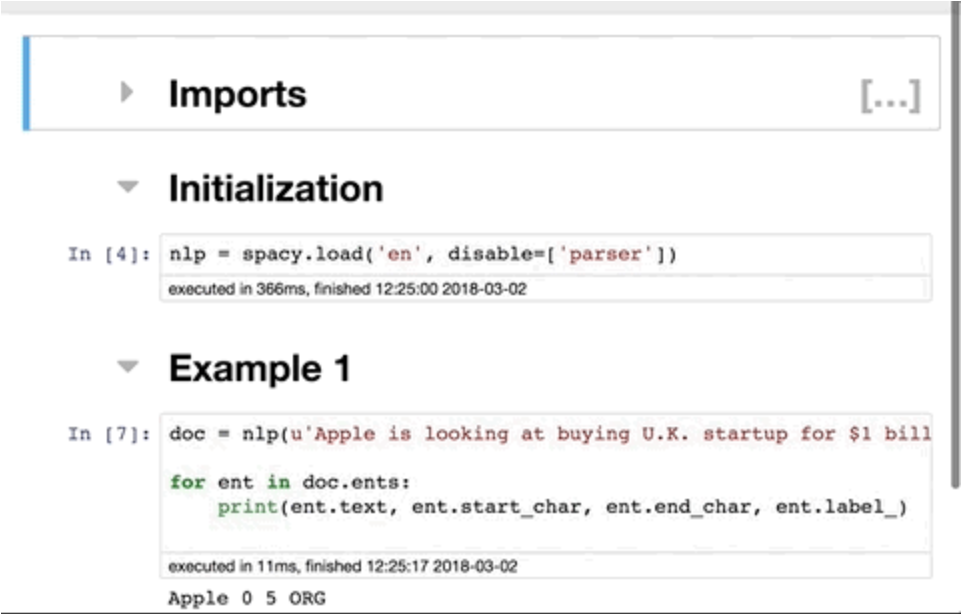This screenshot has height=614, width=961.
Task: Click the vertical notebook scrollbar
Action: [955, 245]
